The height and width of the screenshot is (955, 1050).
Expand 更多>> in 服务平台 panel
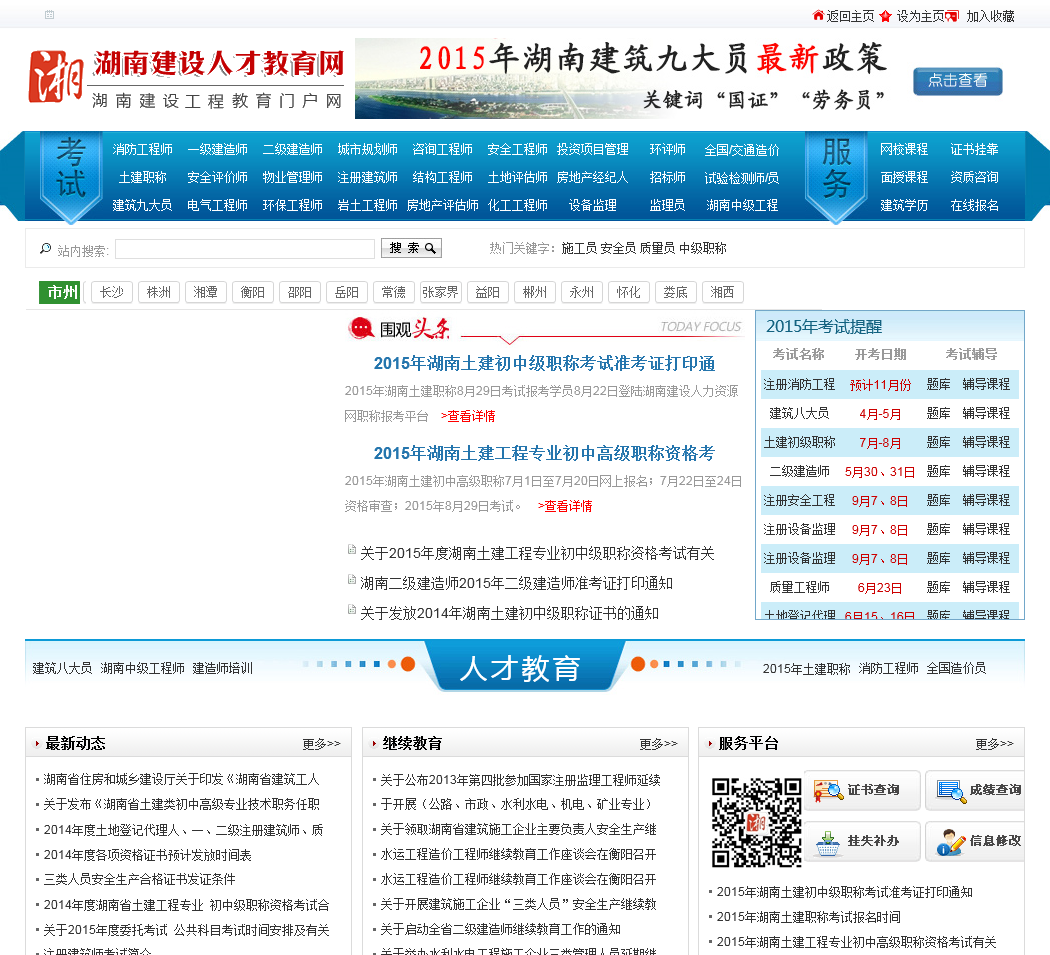(x=994, y=744)
